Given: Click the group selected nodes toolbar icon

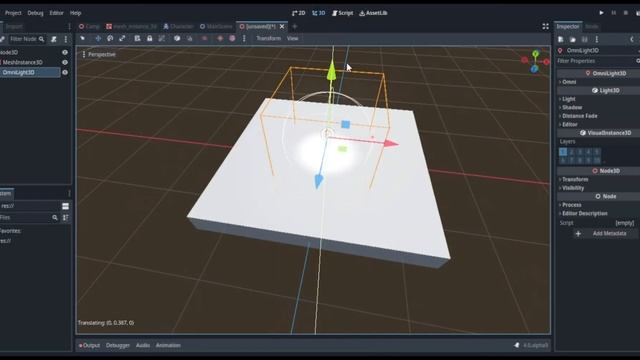Looking at the screenshot, I should (162, 38).
